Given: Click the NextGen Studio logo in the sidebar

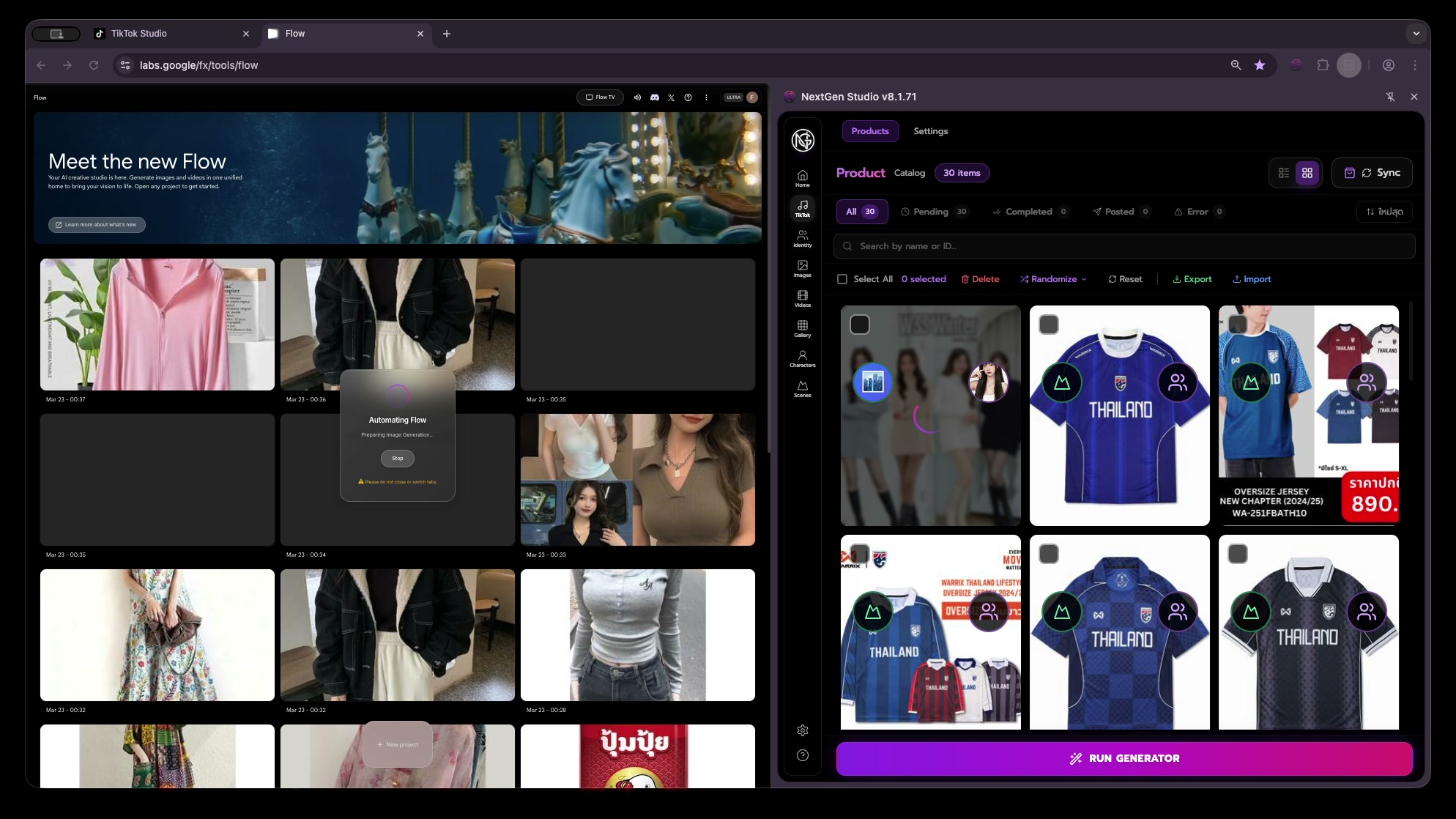Looking at the screenshot, I should click(803, 139).
